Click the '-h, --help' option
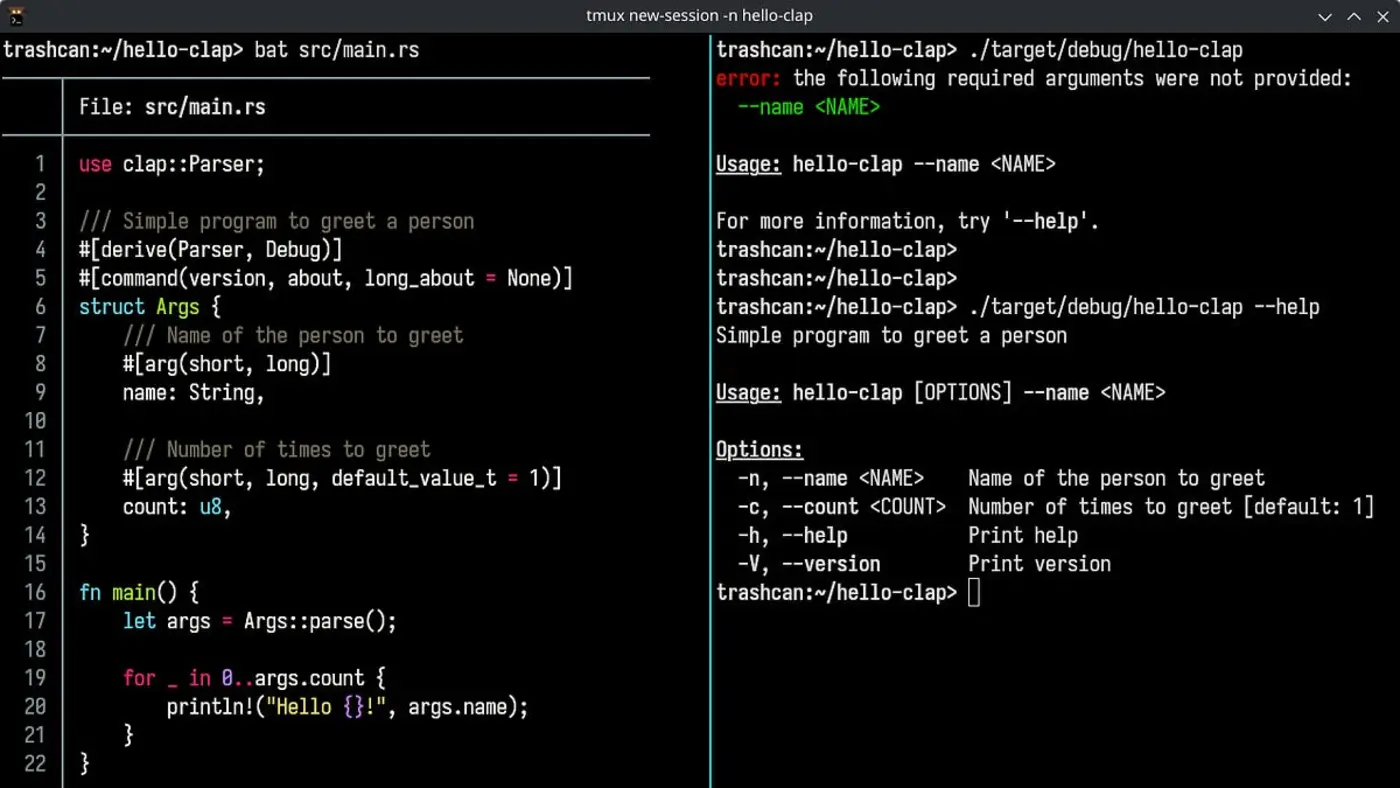This screenshot has height=788, width=1400. 793,535
